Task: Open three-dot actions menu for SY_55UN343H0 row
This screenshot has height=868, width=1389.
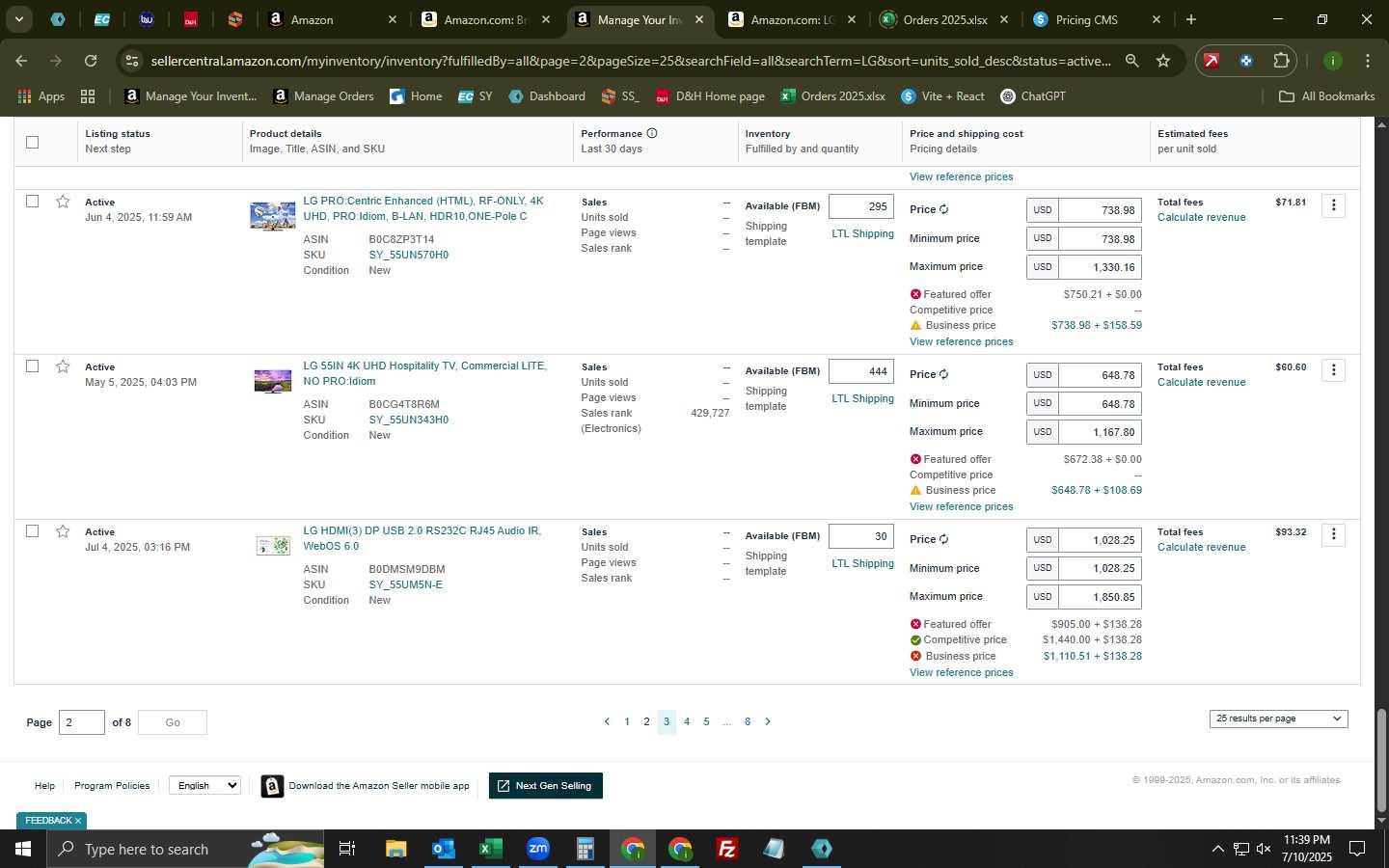Action: click(x=1333, y=370)
